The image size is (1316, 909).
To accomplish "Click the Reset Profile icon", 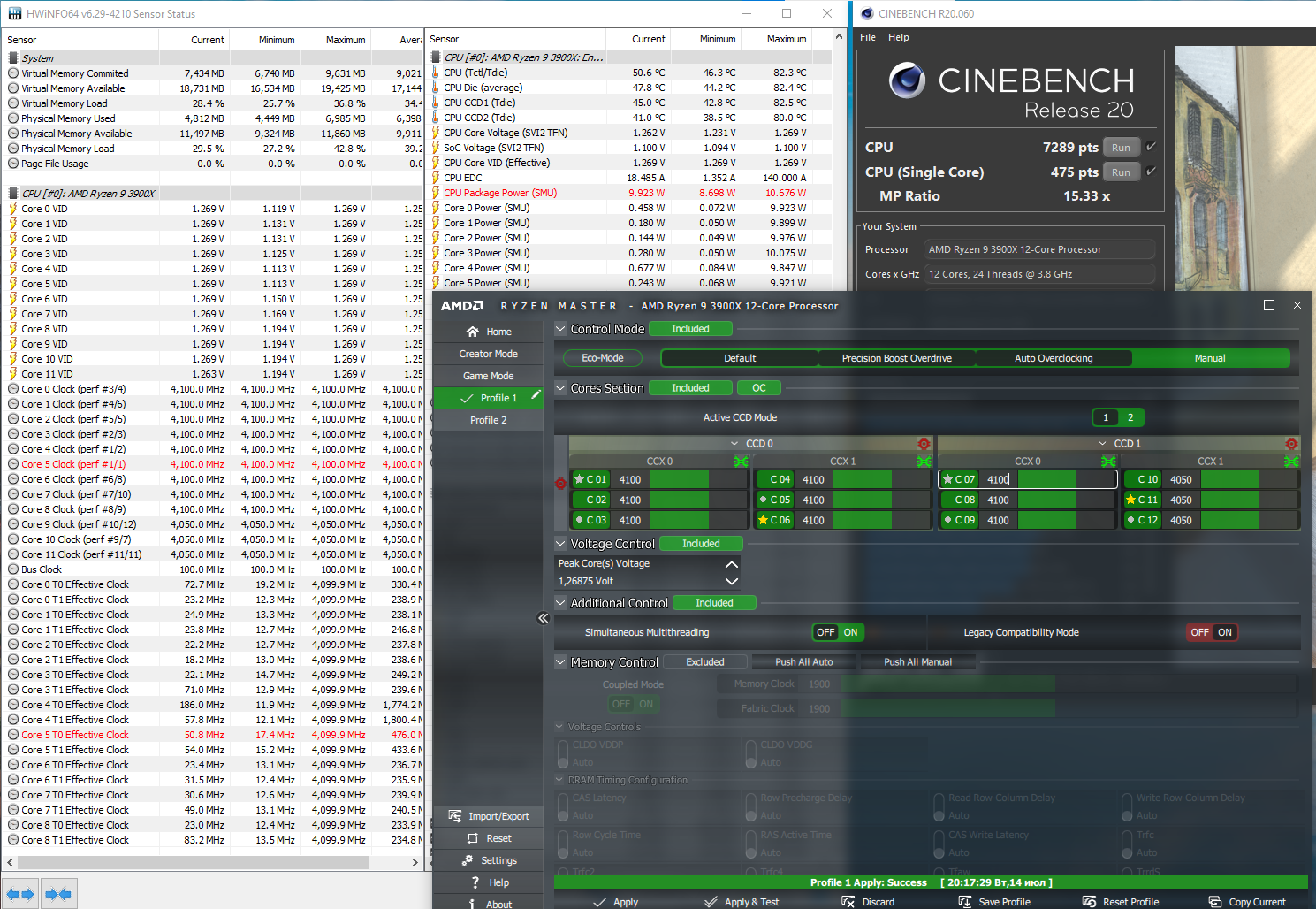I will [1090, 902].
